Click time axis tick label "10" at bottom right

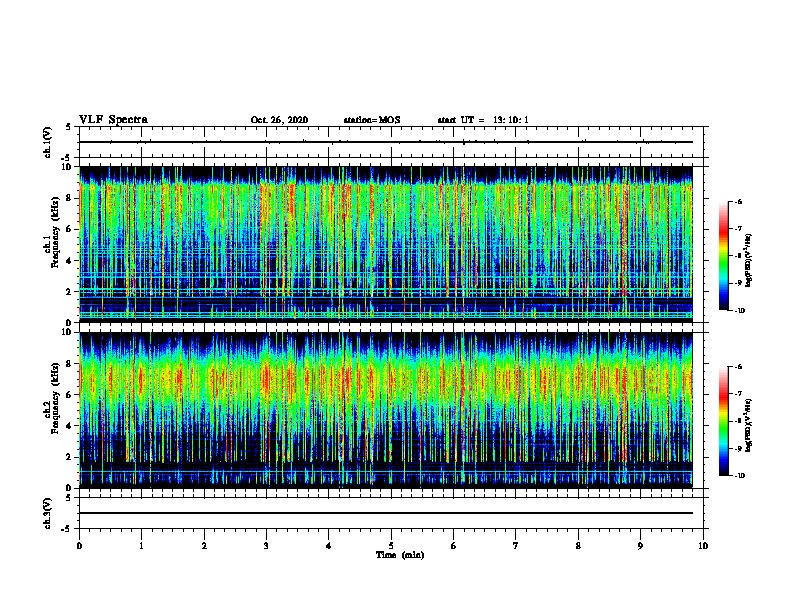703,546
